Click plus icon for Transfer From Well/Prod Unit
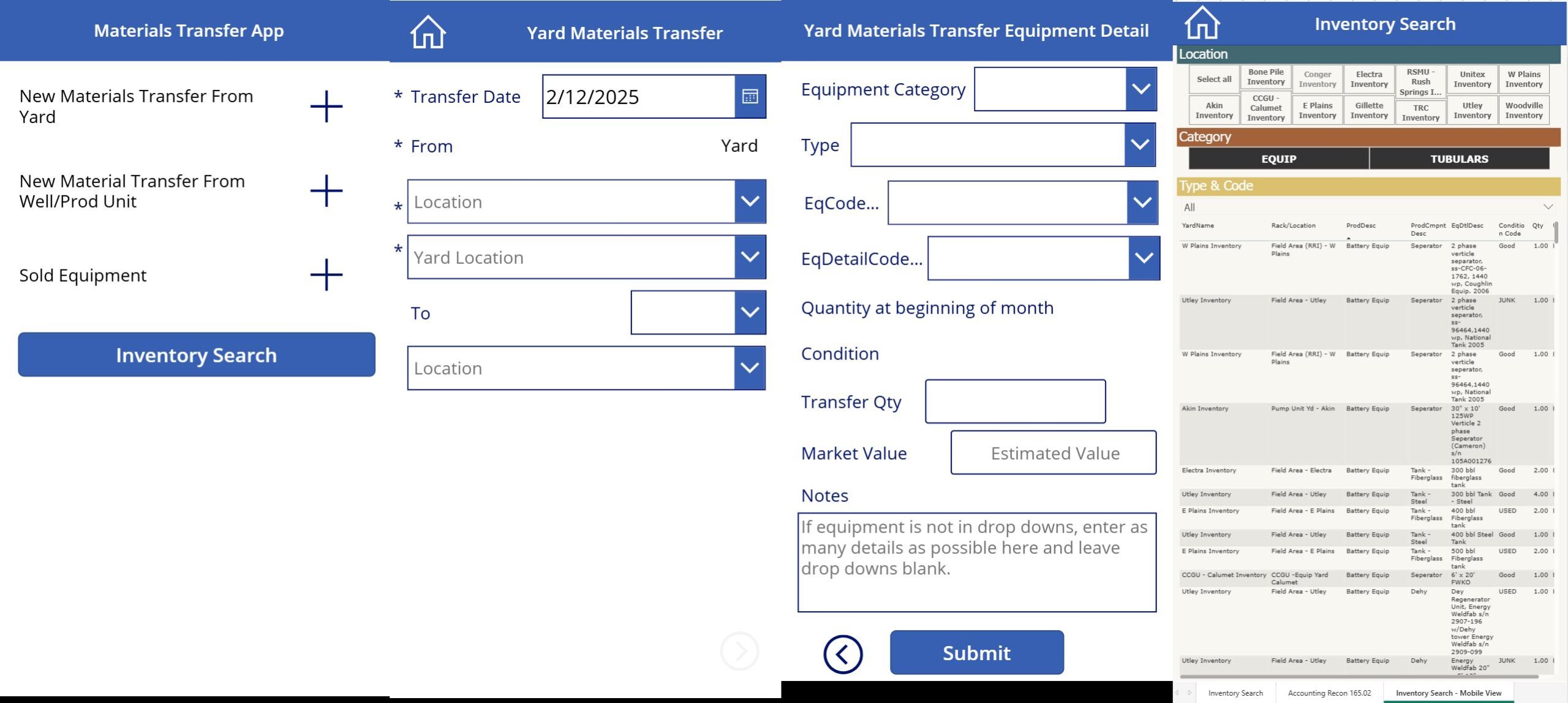 click(x=326, y=191)
